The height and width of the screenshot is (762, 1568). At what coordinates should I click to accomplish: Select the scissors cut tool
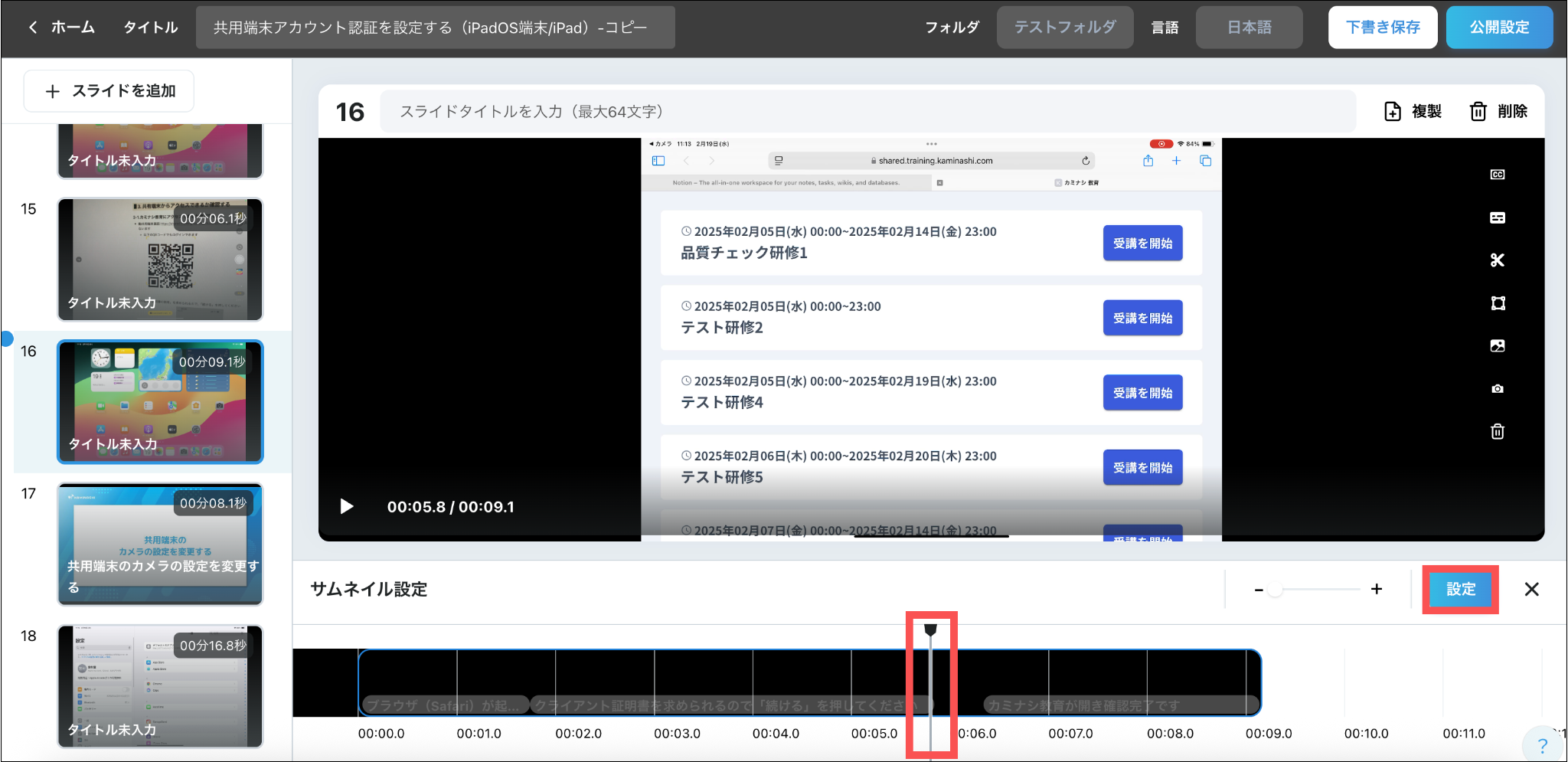tap(1498, 260)
